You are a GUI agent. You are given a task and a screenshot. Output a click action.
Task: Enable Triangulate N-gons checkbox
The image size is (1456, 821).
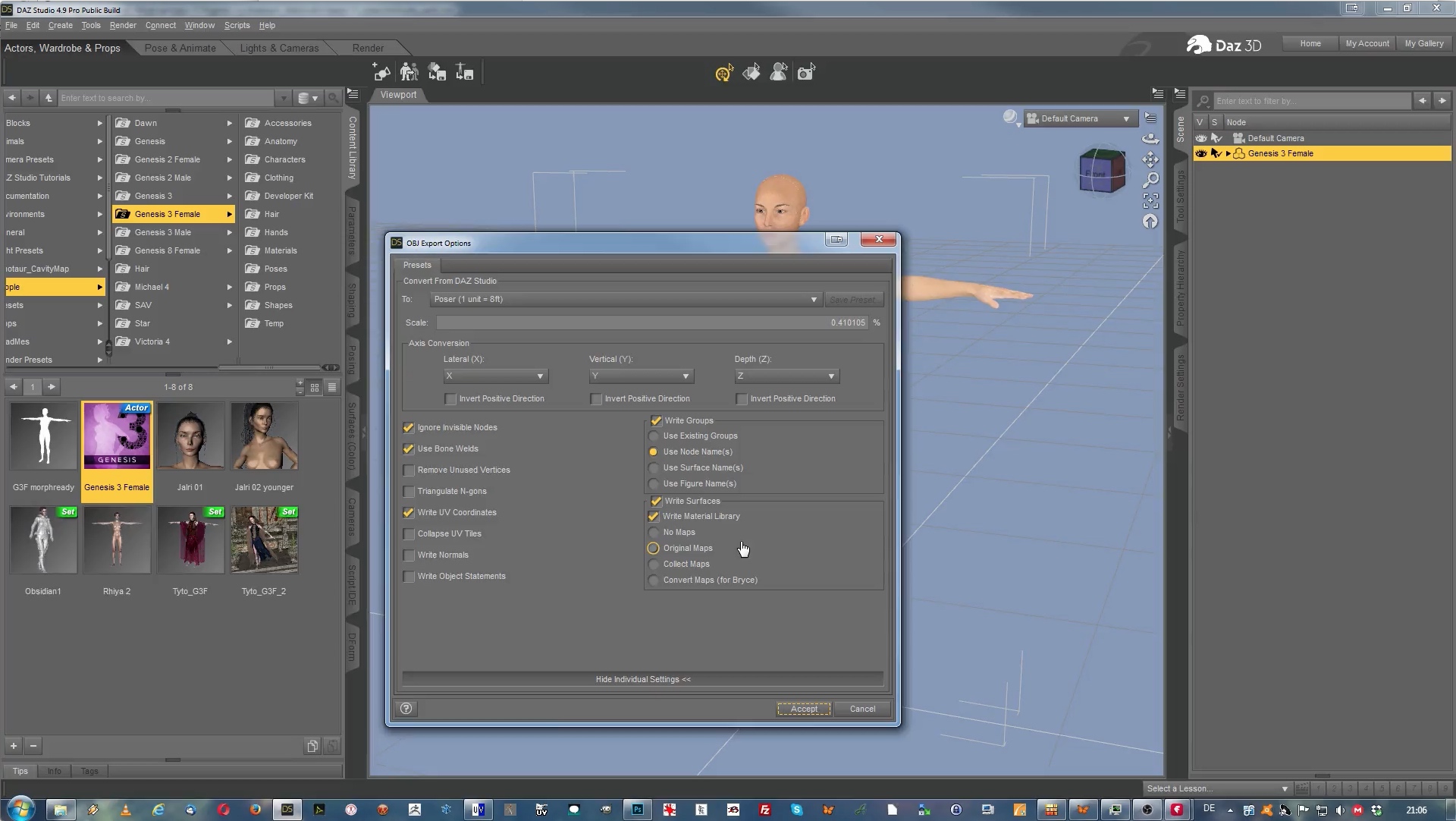coord(409,492)
